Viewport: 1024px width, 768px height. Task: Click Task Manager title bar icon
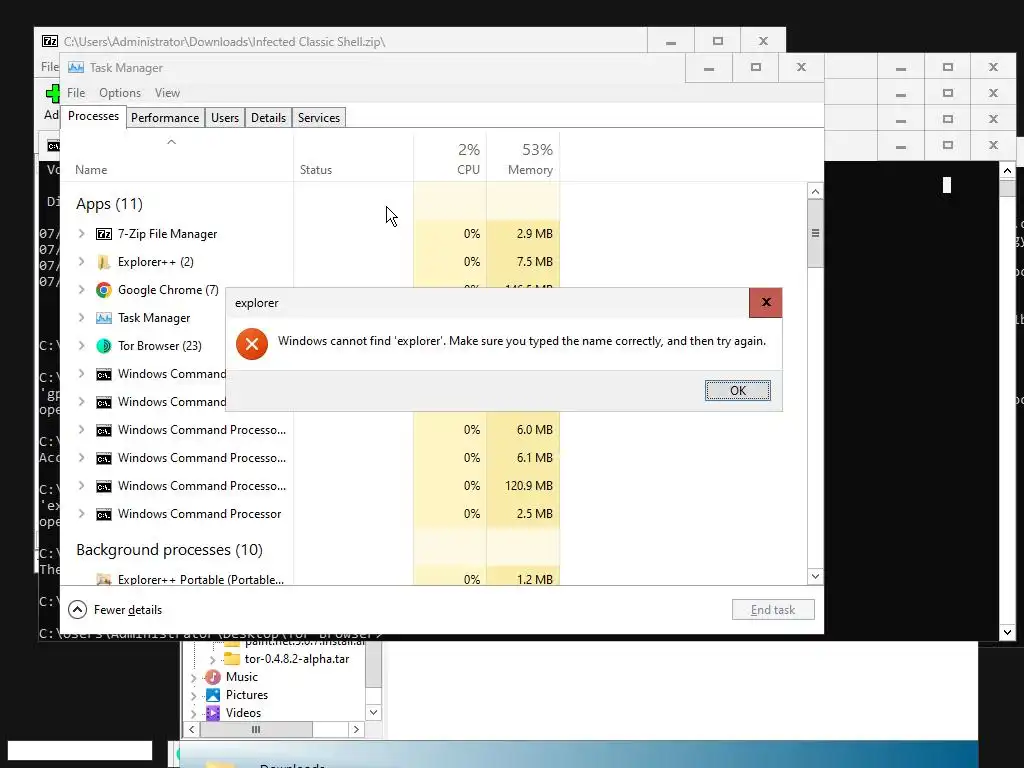tap(76, 67)
